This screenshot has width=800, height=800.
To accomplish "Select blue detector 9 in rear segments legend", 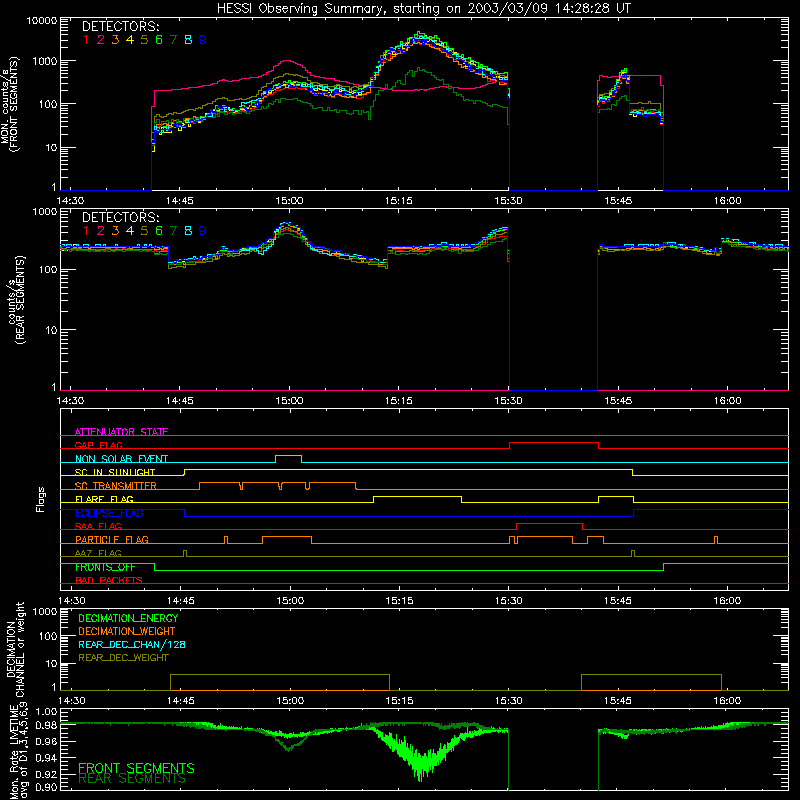I will tap(203, 231).
